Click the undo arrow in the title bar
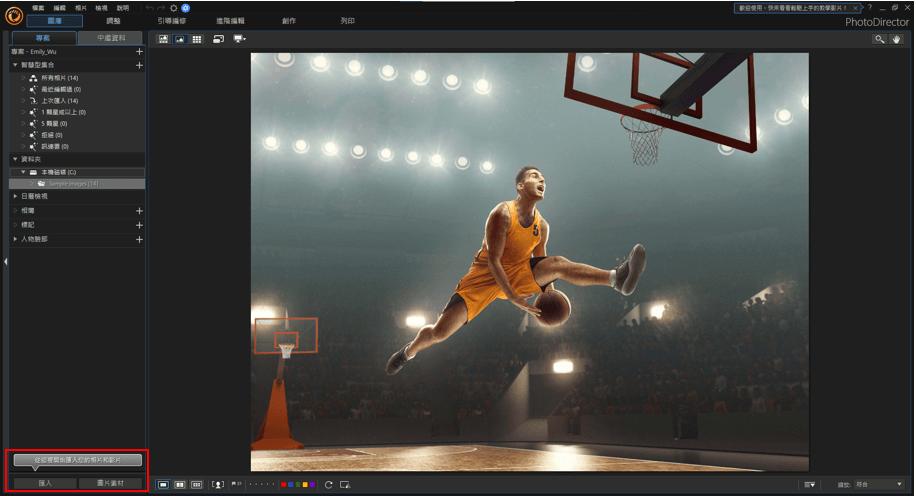 coord(149,8)
